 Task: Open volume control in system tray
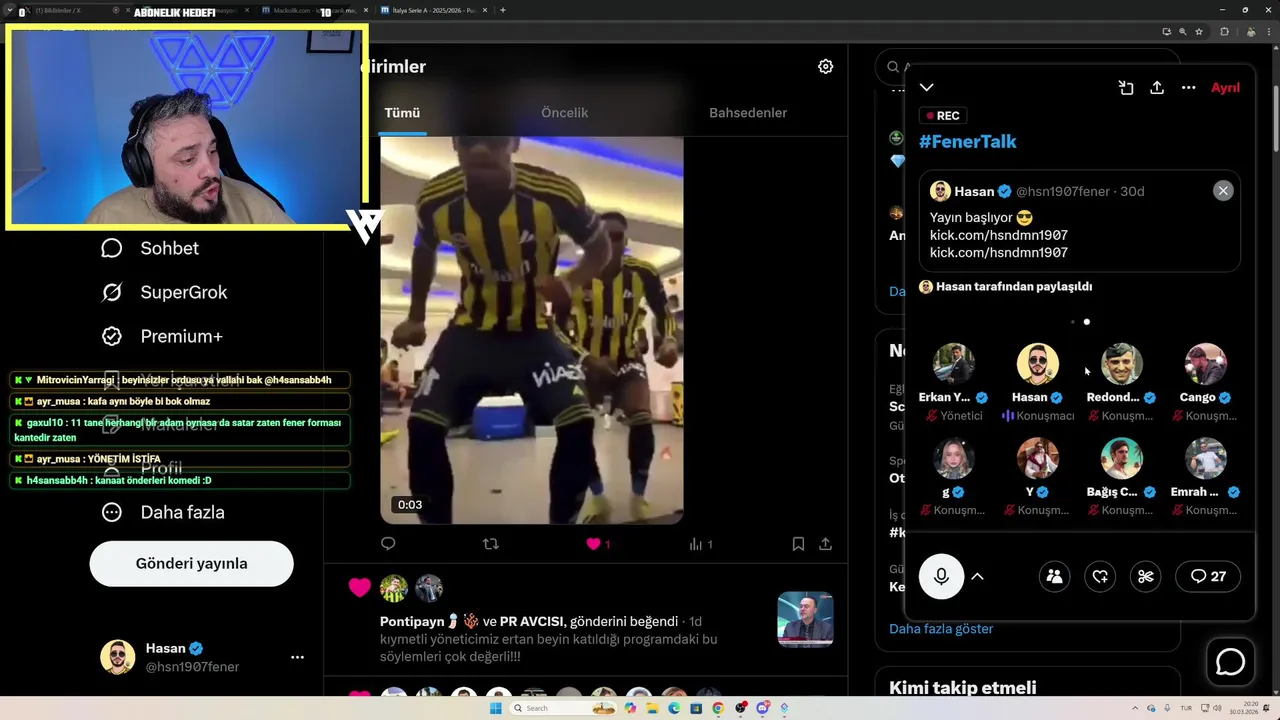[1217, 708]
